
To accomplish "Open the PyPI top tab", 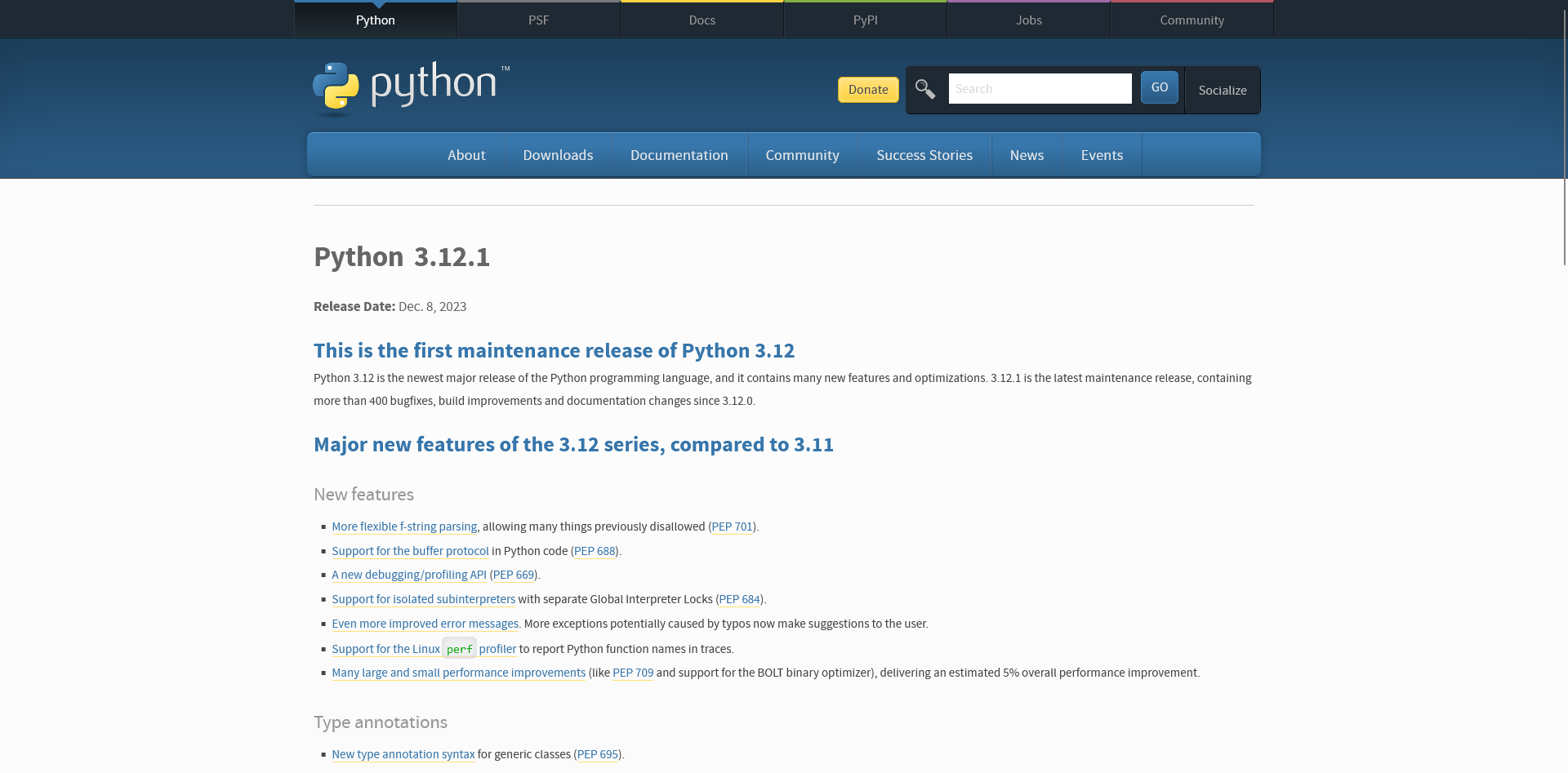I will 866,20.
